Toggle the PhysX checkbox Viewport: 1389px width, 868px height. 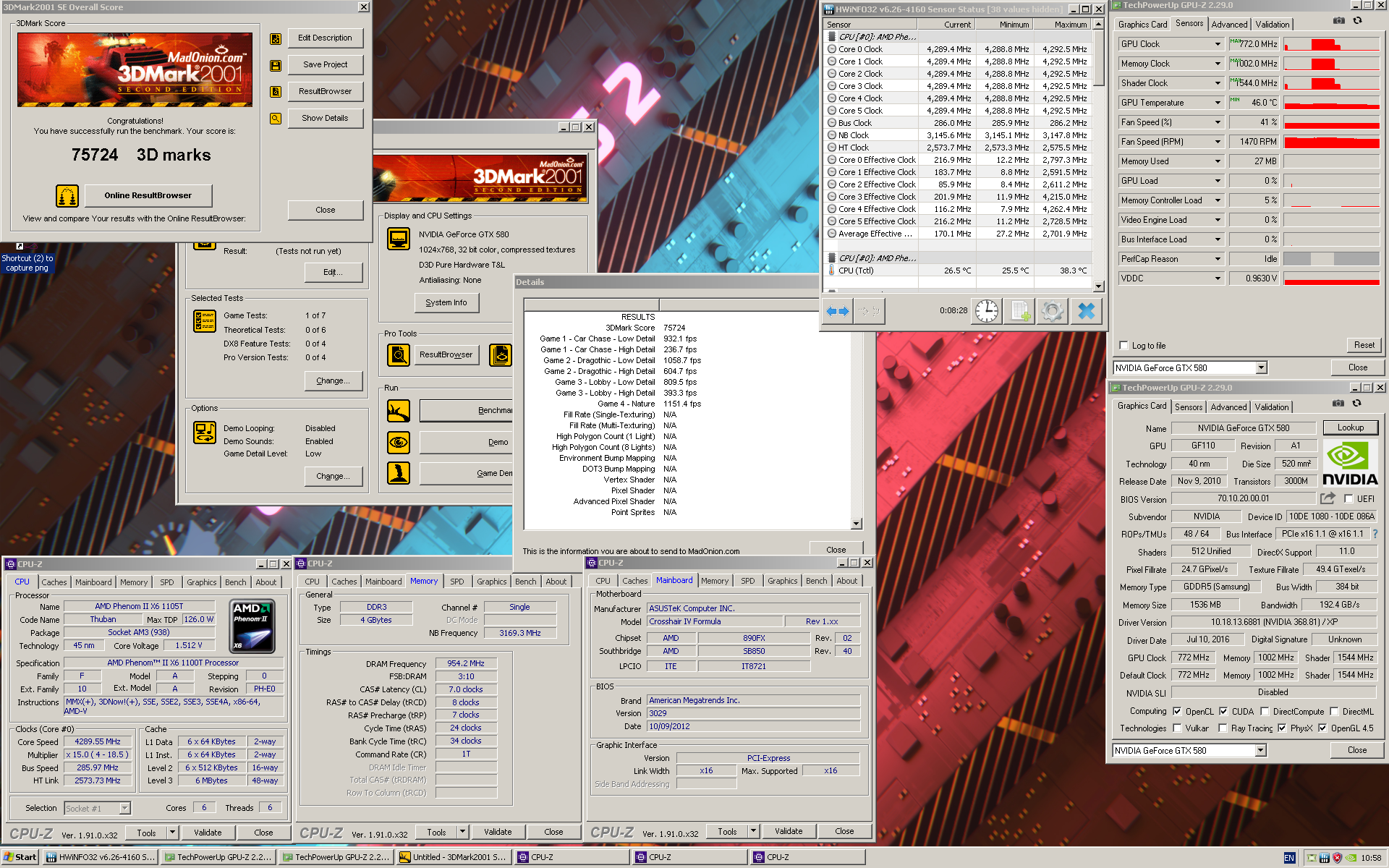(1282, 728)
